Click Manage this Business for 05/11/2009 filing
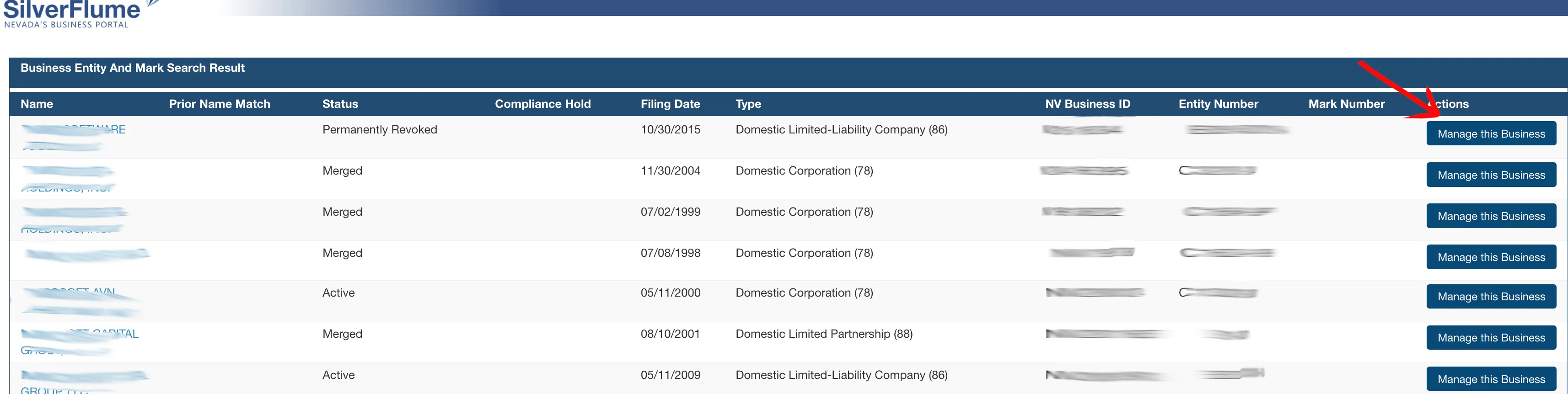Screen dimensions: 1568x394 click(x=1491, y=379)
